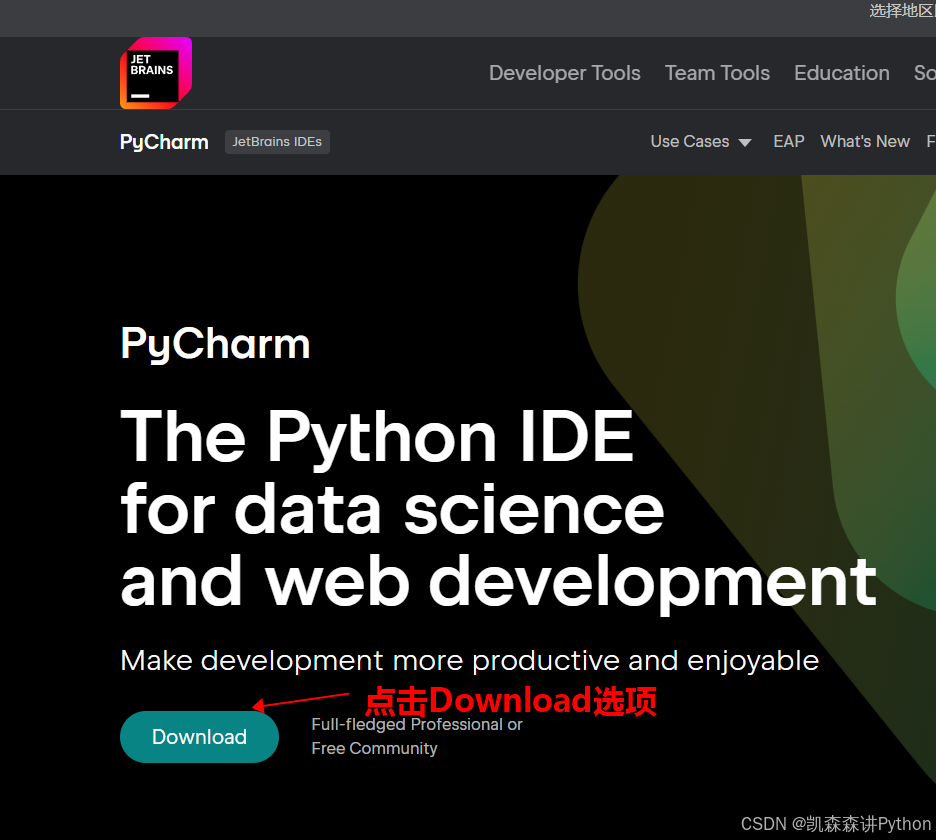
Task: Open the Developer Tools menu
Action: tap(565, 73)
